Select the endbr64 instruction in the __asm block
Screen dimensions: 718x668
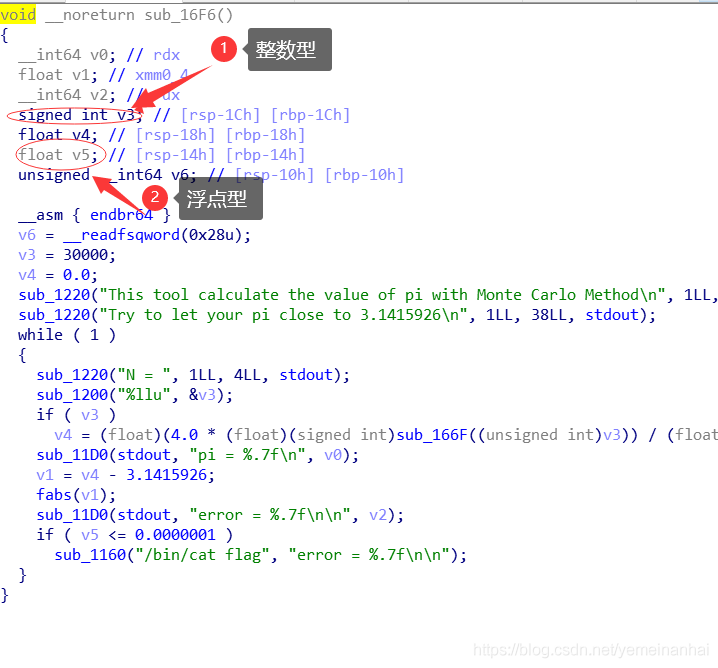[x=121, y=215]
